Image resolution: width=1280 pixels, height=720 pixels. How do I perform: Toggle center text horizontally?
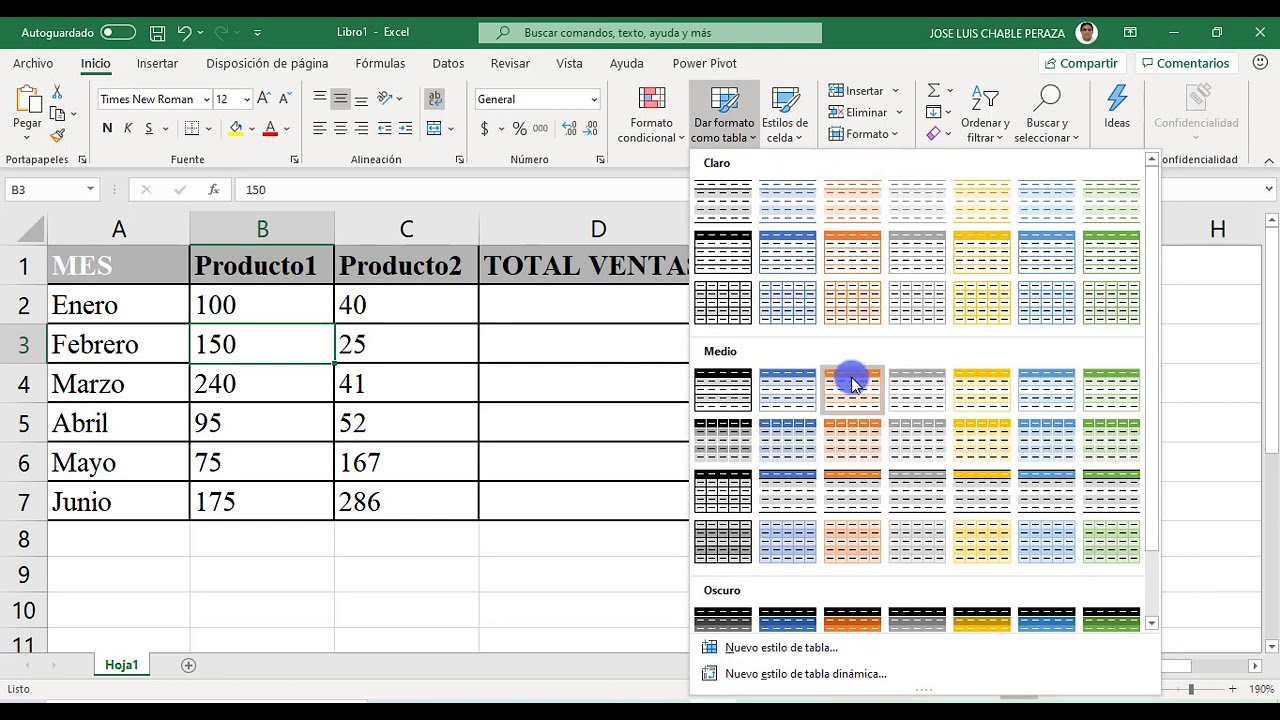pyautogui.click(x=340, y=128)
